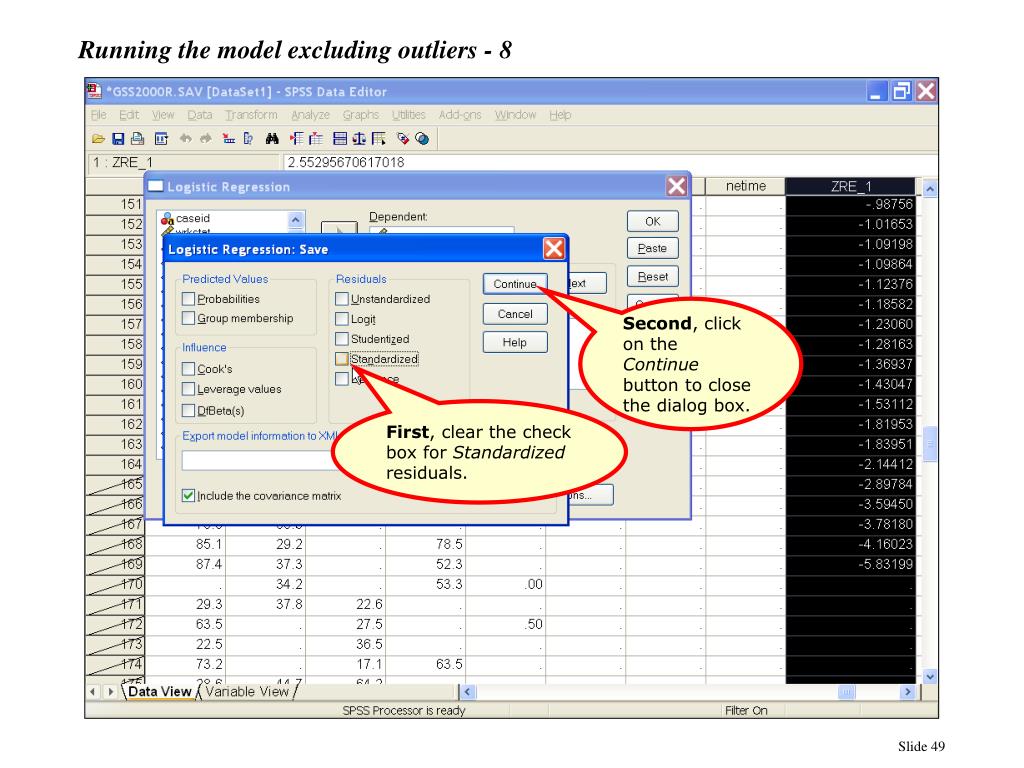Click the Continue button
Image resolution: width=1024 pixels, height=768 pixels.
[515, 284]
